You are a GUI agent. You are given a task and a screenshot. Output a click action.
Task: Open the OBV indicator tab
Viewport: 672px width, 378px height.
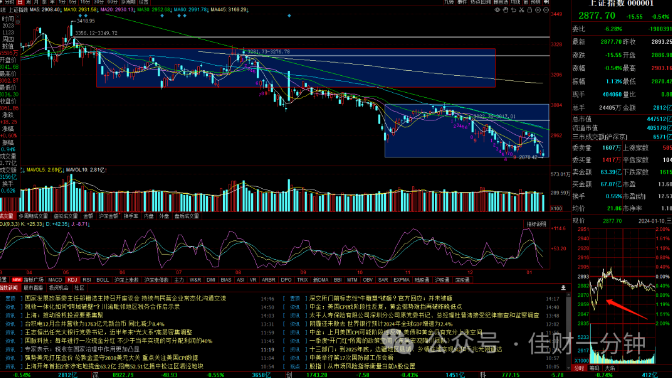coord(368,280)
